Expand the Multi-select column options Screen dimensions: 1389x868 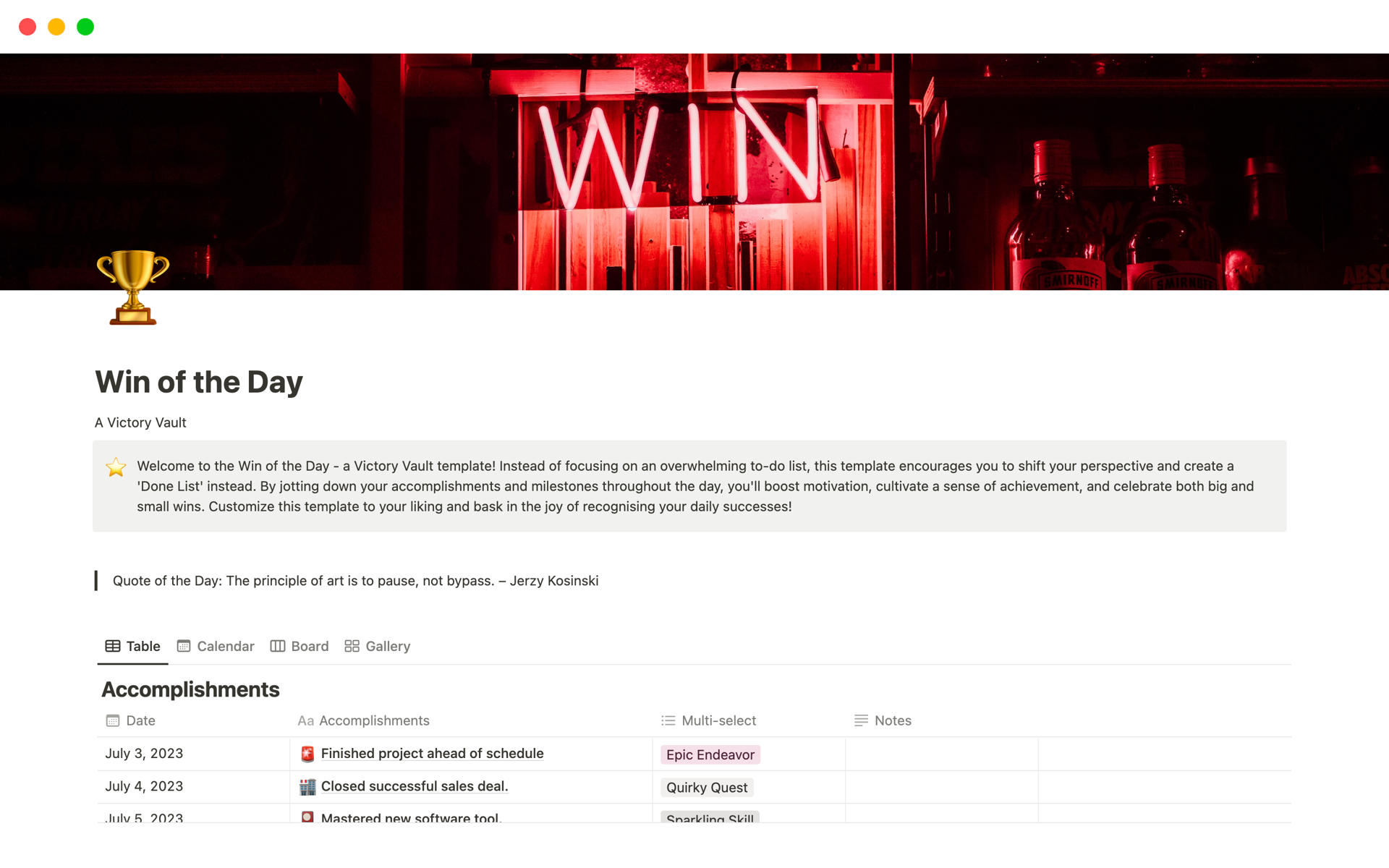coord(717,720)
